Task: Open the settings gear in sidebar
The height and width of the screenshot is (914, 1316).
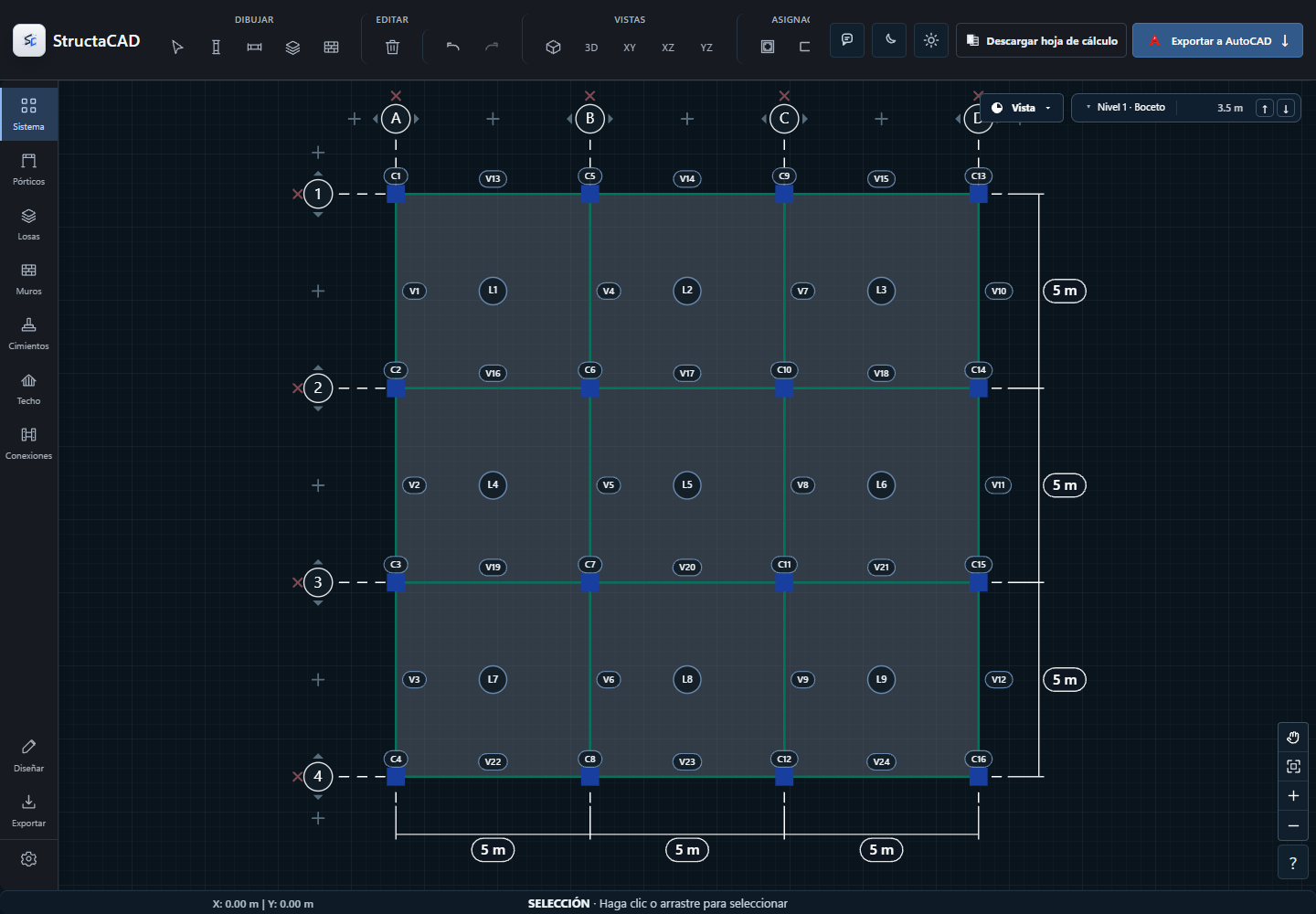Action: pyautogui.click(x=29, y=859)
